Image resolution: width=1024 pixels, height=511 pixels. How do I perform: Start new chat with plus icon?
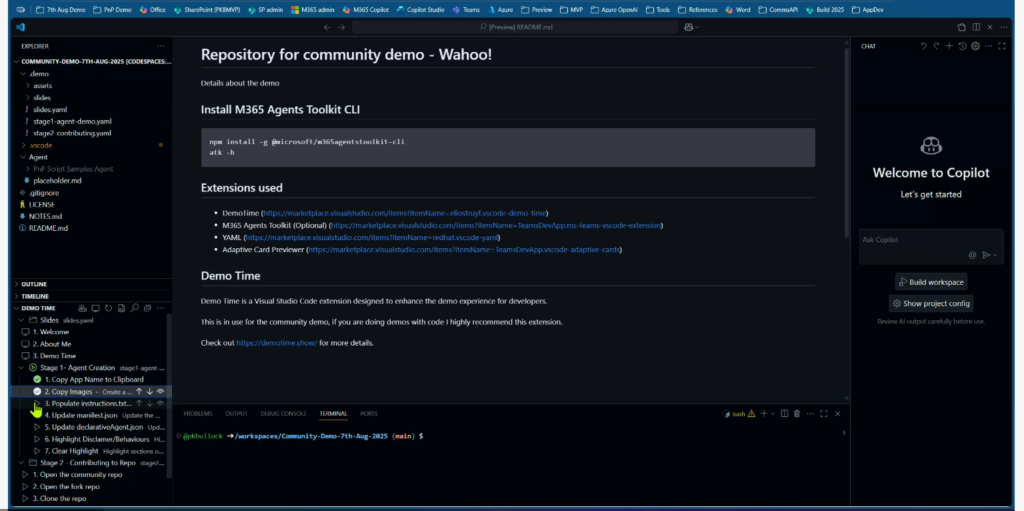coord(950,46)
